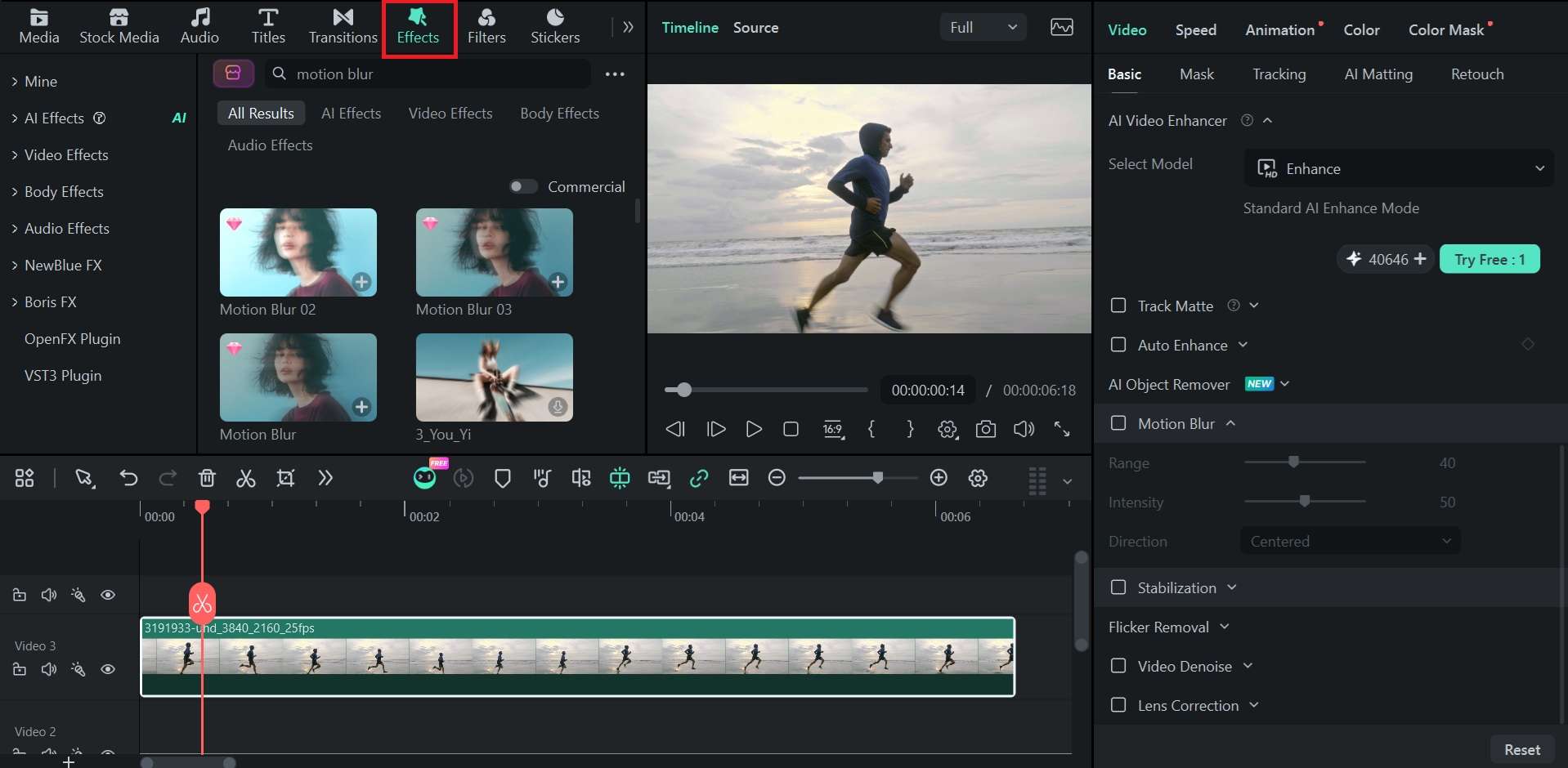Open preview volume speaker icon
Viewport: 1568px width, 768px height.
tap(1024, 429)
